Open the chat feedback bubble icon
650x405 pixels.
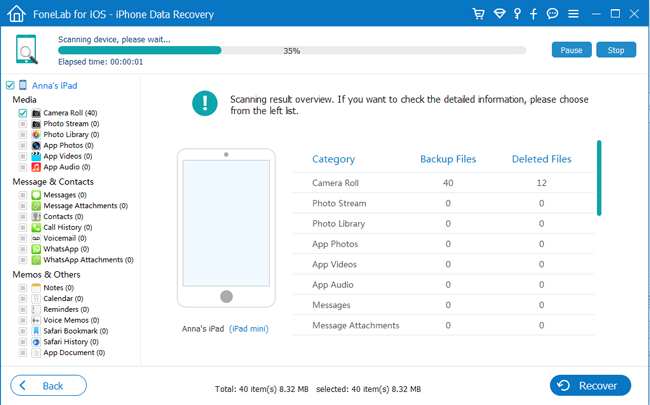click(x=552, y=14)
